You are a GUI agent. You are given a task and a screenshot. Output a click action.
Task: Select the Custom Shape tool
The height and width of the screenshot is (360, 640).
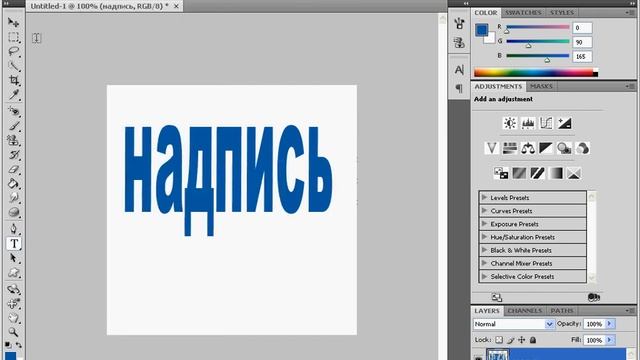pos(13,273)
